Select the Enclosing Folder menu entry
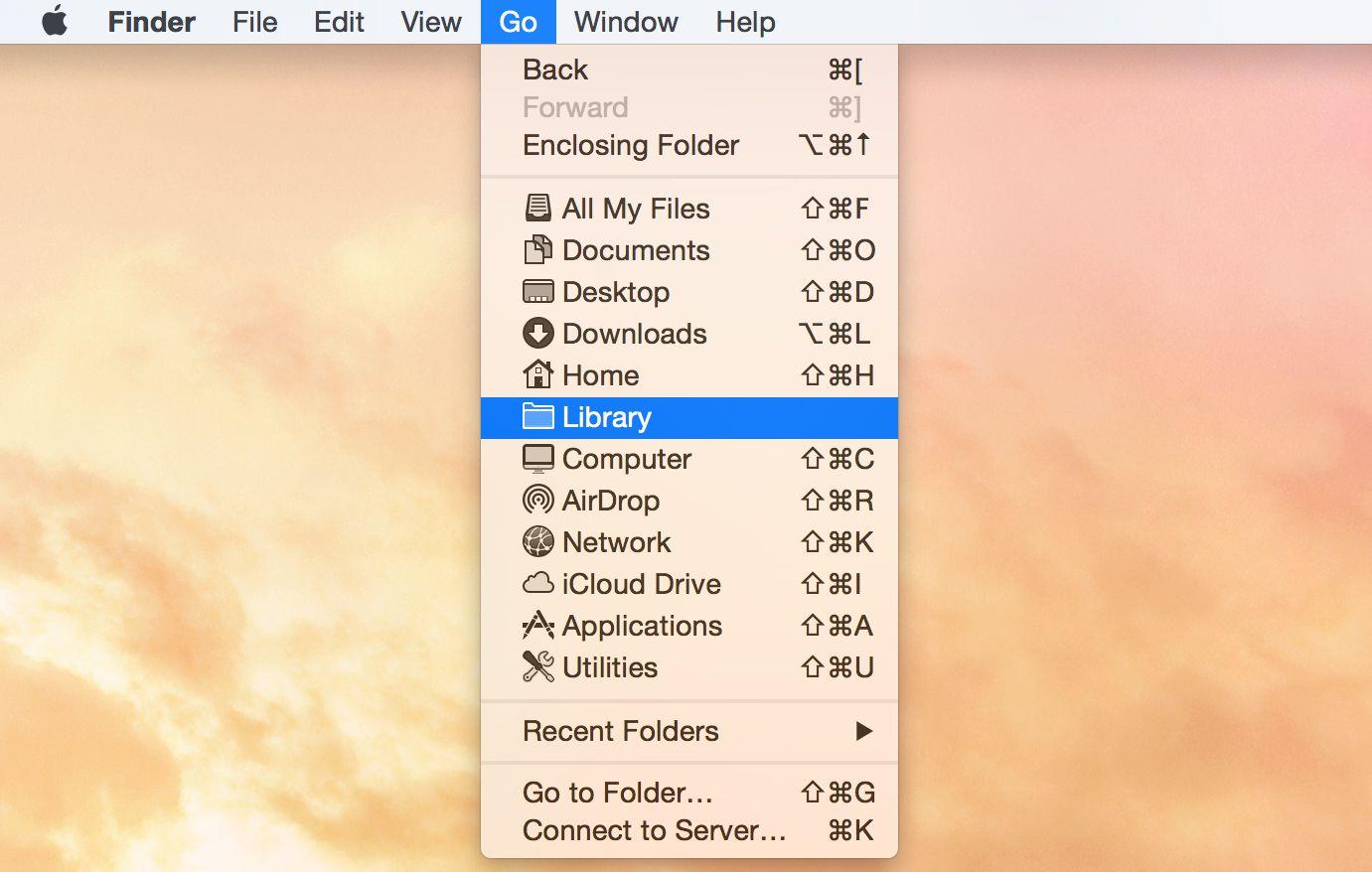The height and width of the screenshot is (872, 1372). point(689,145)
